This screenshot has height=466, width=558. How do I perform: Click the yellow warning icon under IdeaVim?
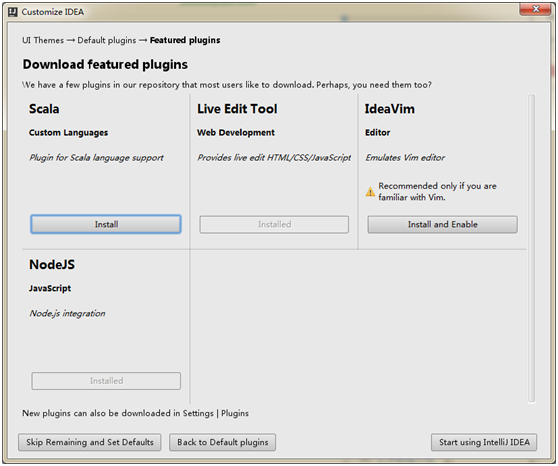click(x=370, y=192)
